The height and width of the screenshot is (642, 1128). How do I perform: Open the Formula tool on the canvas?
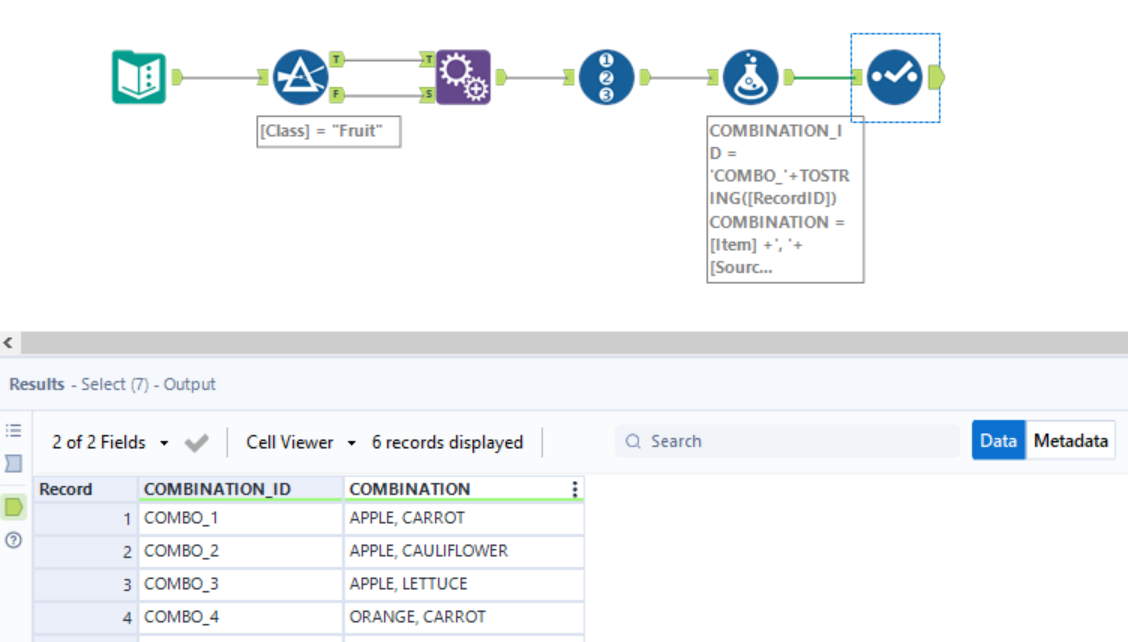click(750, 75)
